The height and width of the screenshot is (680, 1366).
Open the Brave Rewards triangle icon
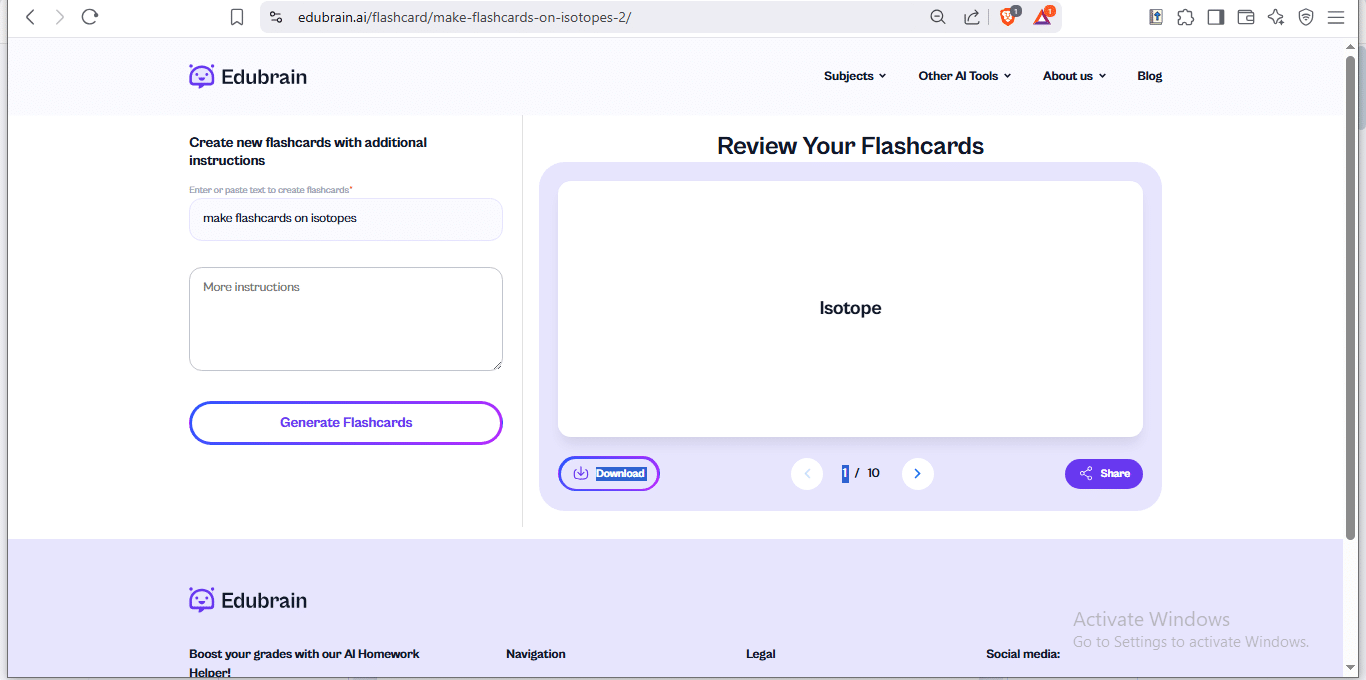1042,17
